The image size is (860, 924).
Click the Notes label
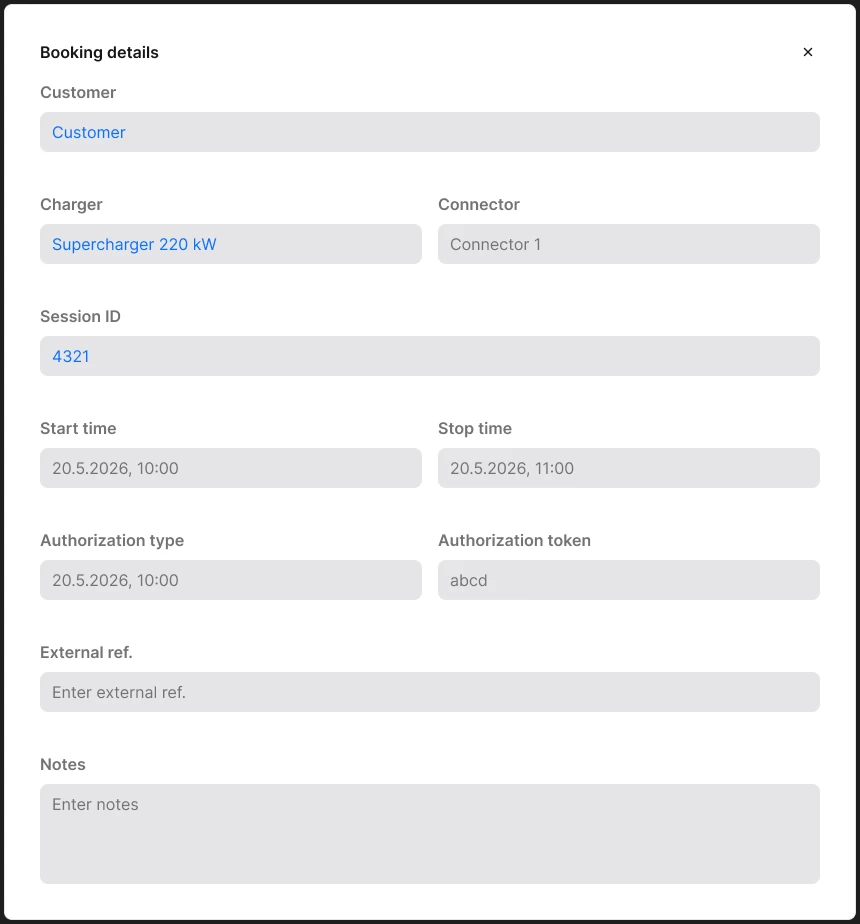(x=62, y=764)
